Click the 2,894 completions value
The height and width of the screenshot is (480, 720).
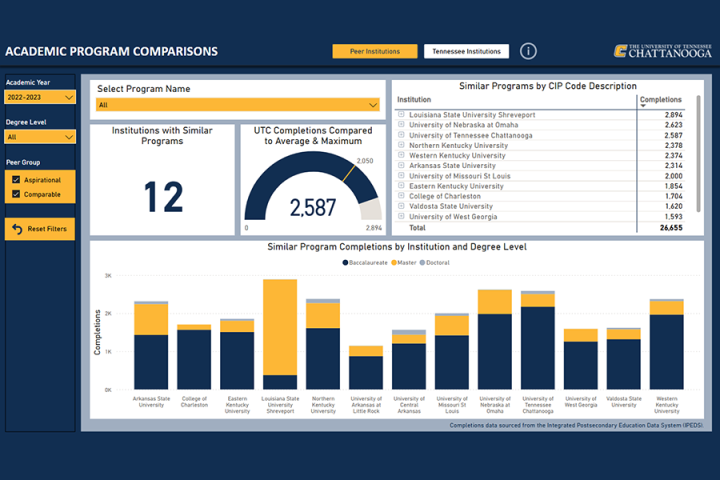[x=673, y=115]
